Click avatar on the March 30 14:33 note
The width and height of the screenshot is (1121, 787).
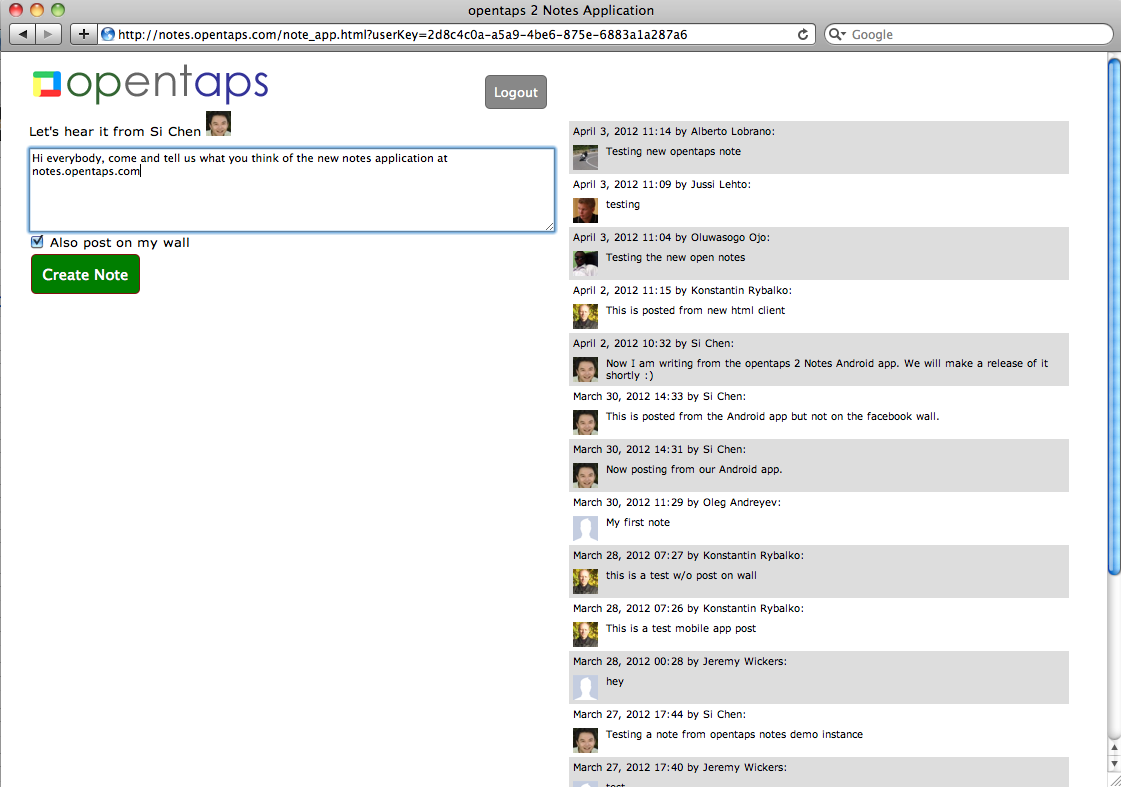click(x=585, y=422)
